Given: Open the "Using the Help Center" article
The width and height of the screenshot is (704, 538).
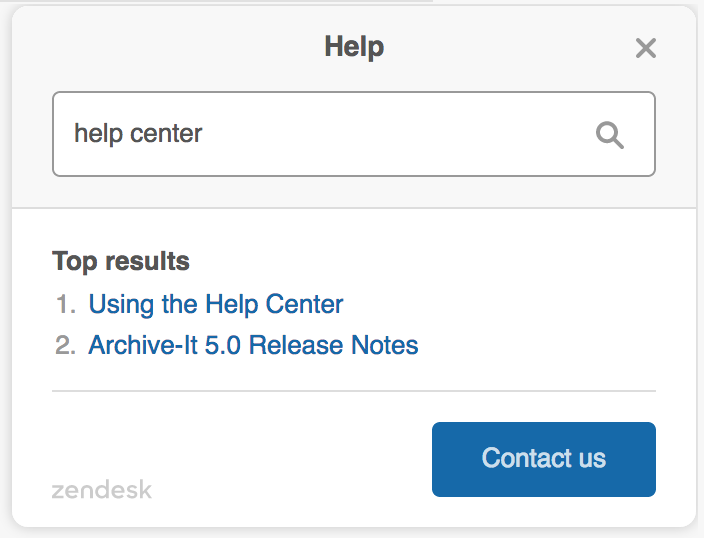Looking at the screenshot, I should (216, 304).
